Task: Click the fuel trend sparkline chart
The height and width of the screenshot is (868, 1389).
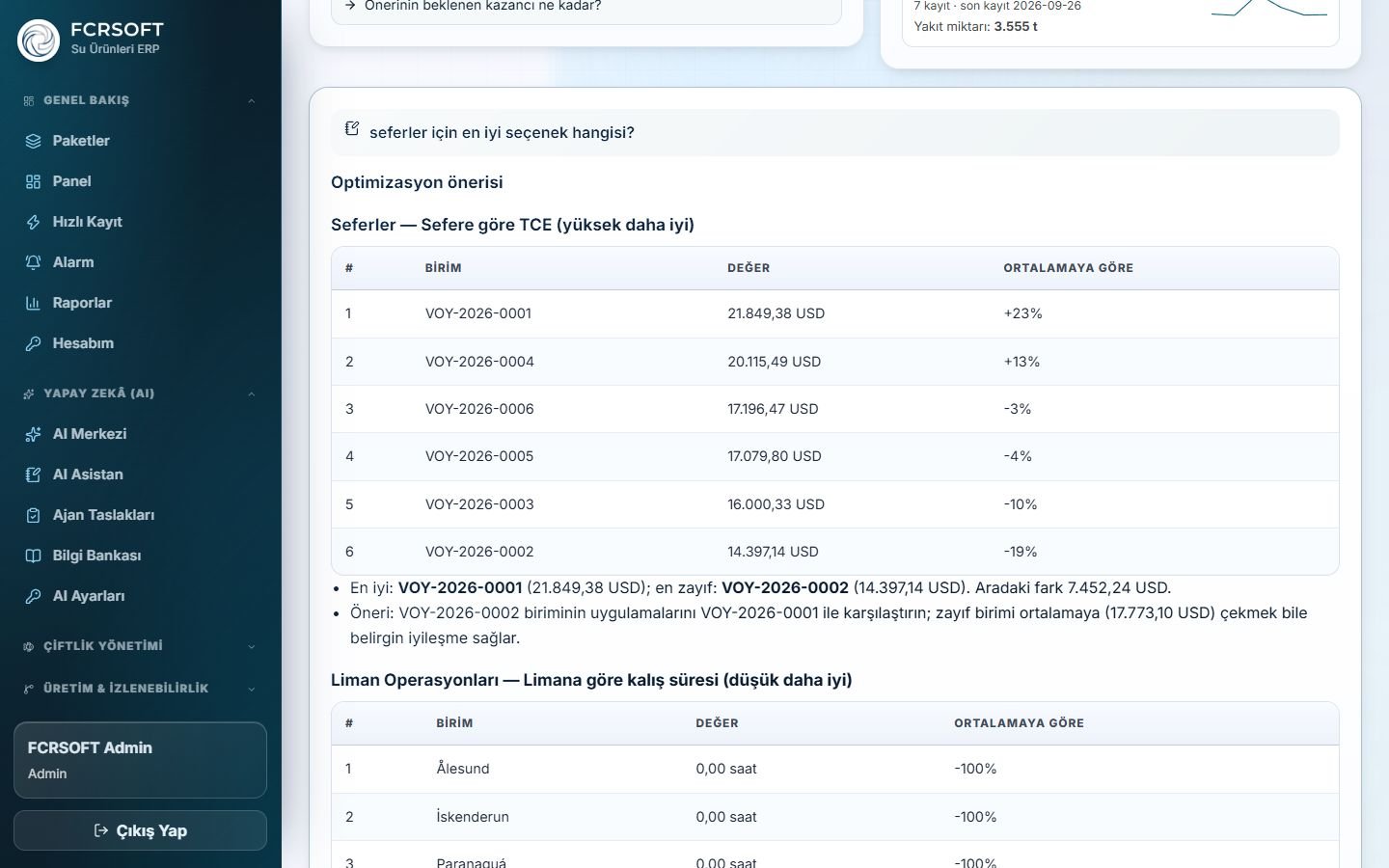Action: (x=1269, y=8)
